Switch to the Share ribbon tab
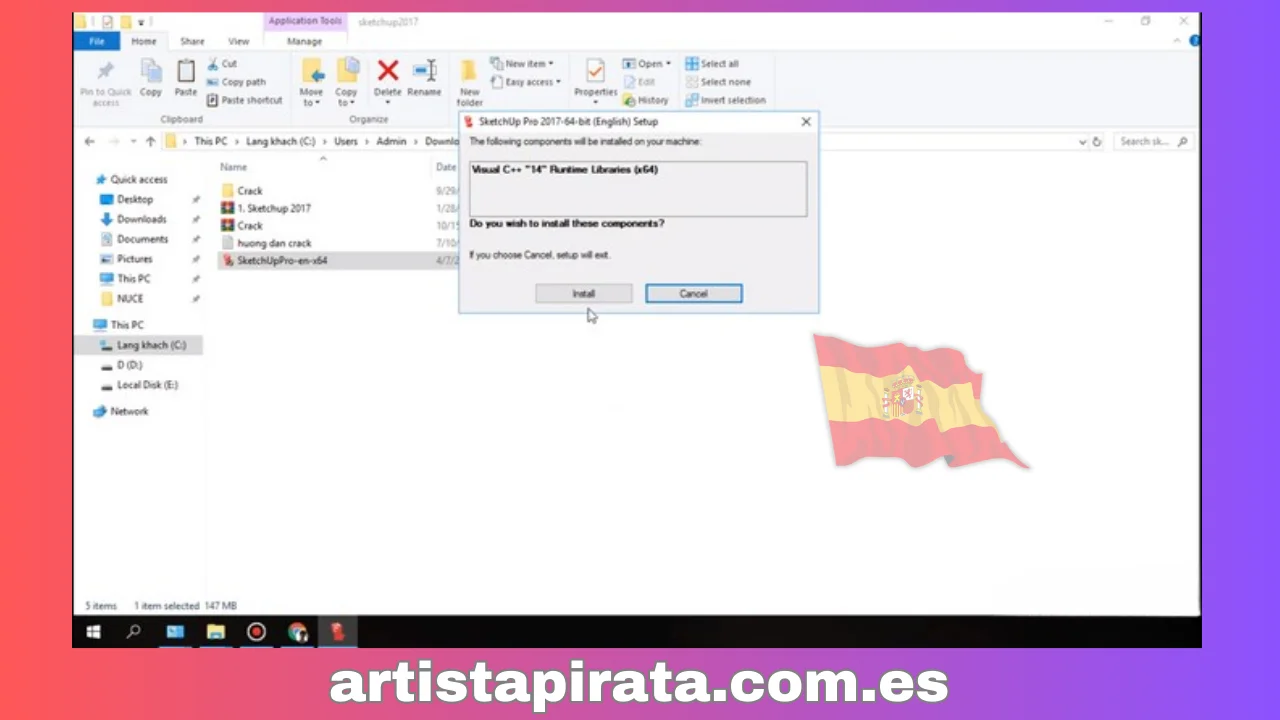The image size is (1280, 720). coord(192,41)
